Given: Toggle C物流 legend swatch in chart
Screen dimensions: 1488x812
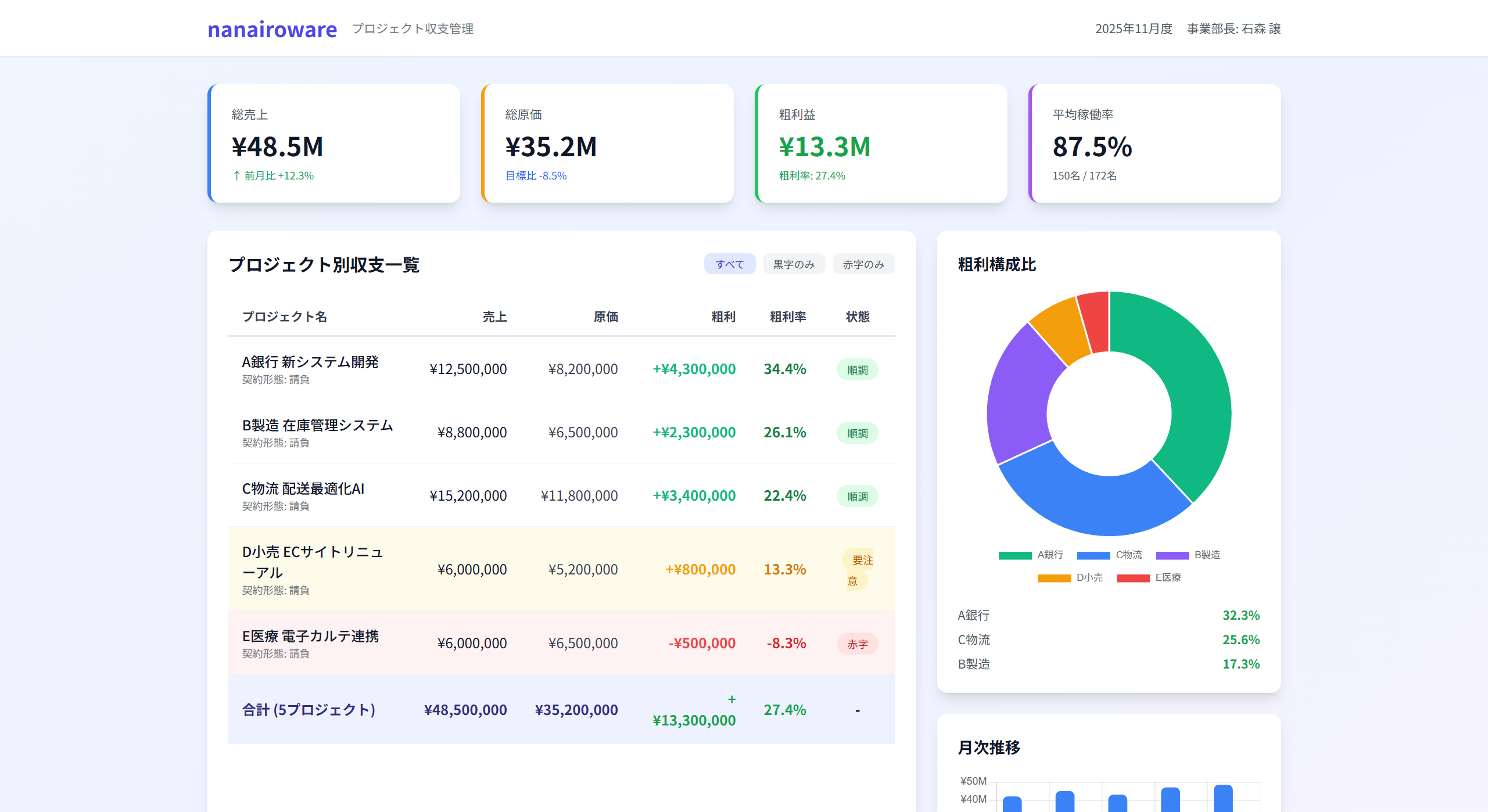Looking at the screenshot, I should [x=1093, y=555].
